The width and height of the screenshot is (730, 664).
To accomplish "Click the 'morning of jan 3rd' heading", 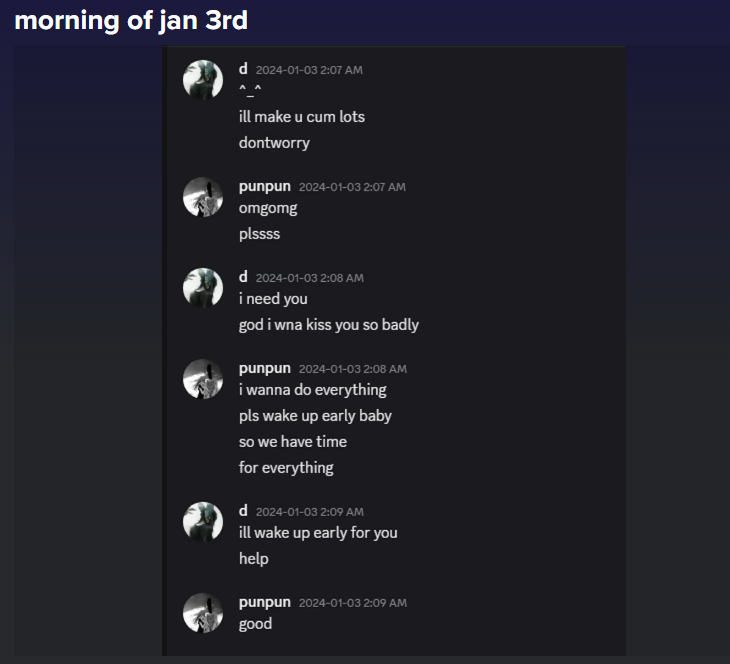I will 131,21.
